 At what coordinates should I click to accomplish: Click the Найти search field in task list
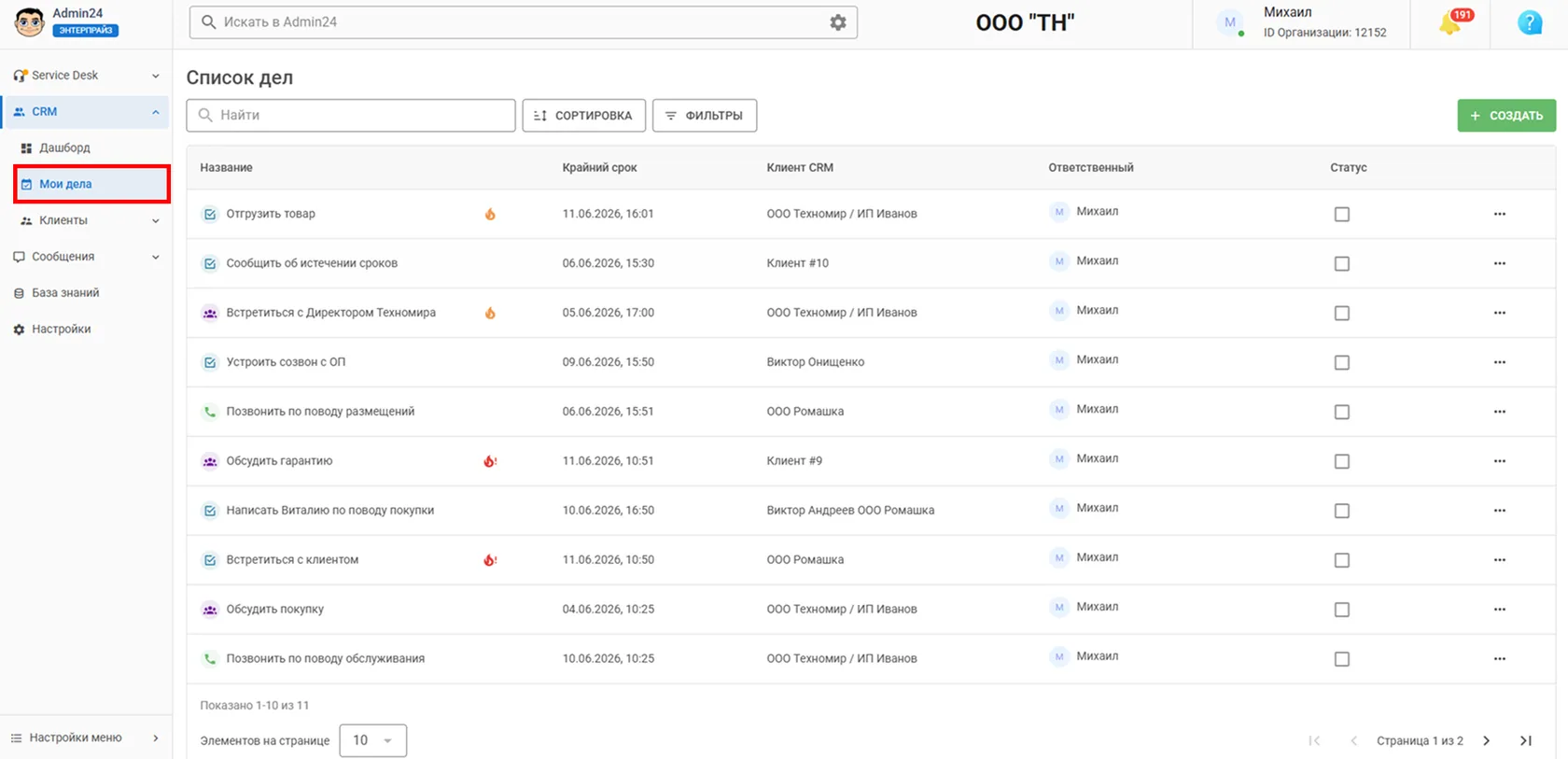coord(351,116)
